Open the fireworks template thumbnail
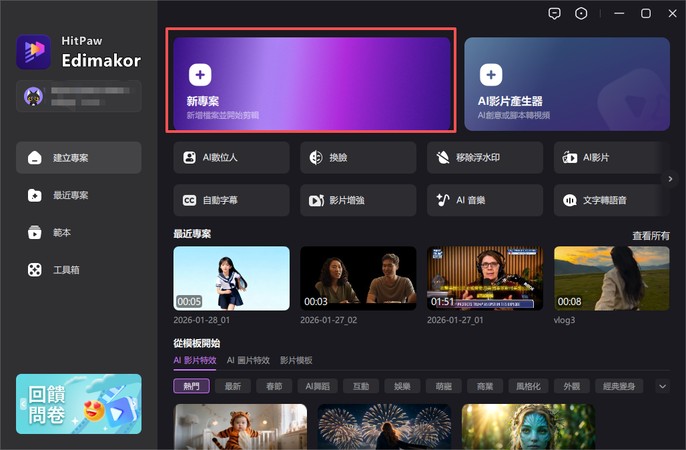Viewport: 686px width, 450px height. click(384, 427)
